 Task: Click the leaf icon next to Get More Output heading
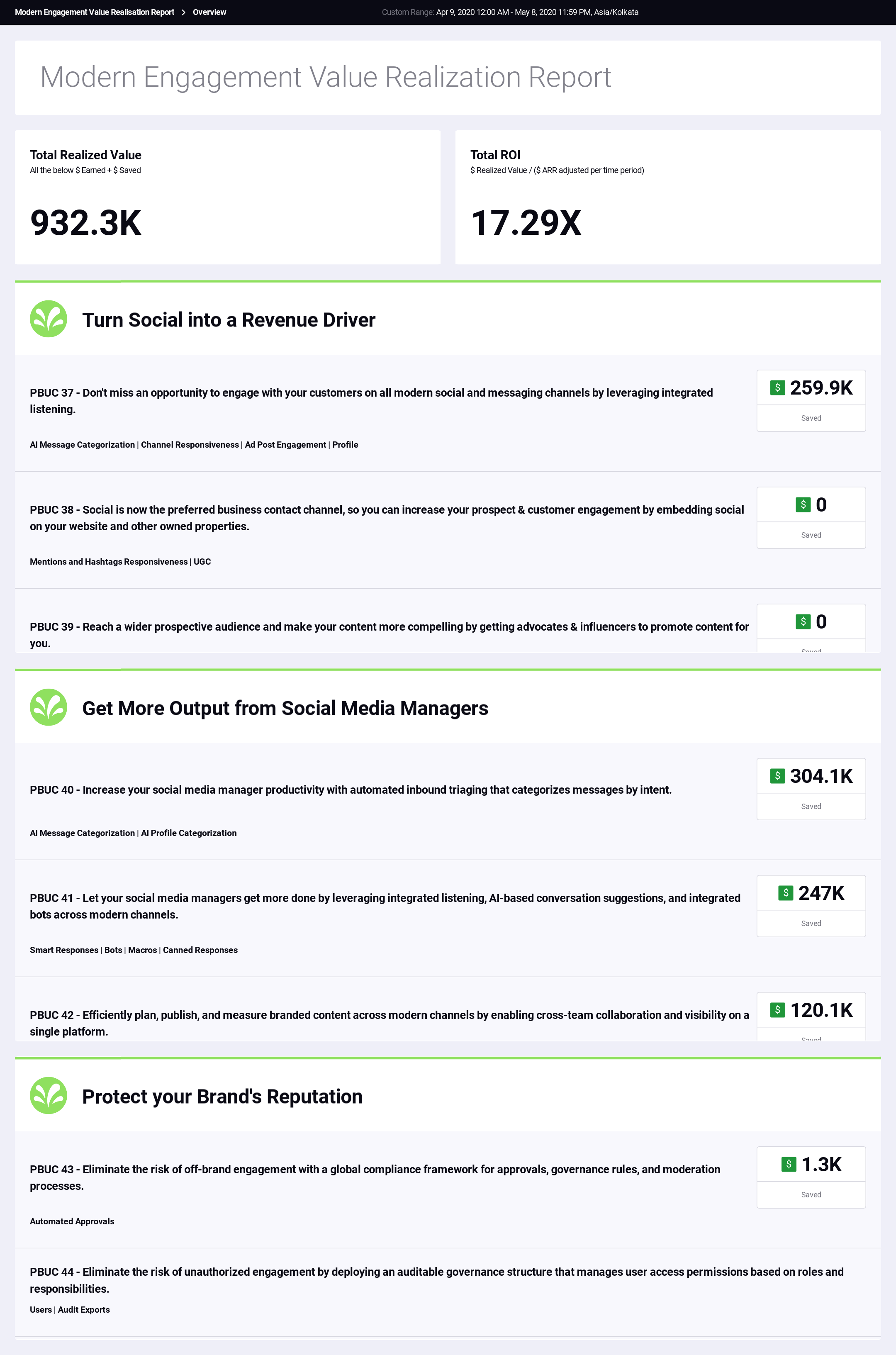click(x=49, y=707)
